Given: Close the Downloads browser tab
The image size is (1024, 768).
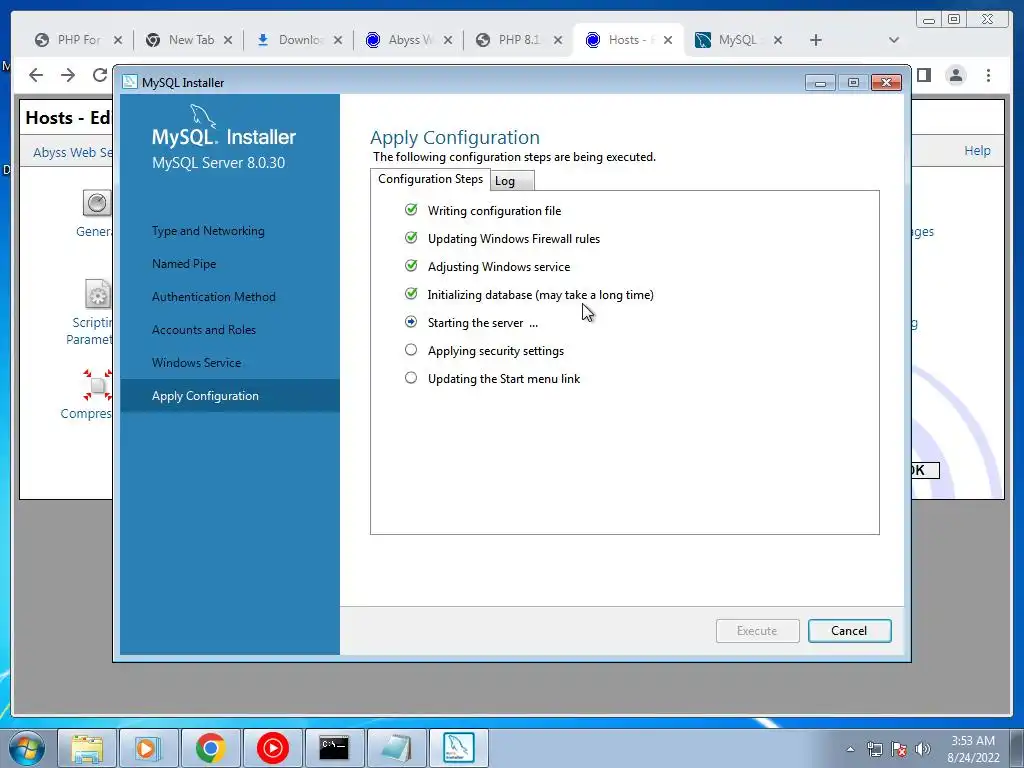Looking at the screenshot, I should [x=338, y=40].
